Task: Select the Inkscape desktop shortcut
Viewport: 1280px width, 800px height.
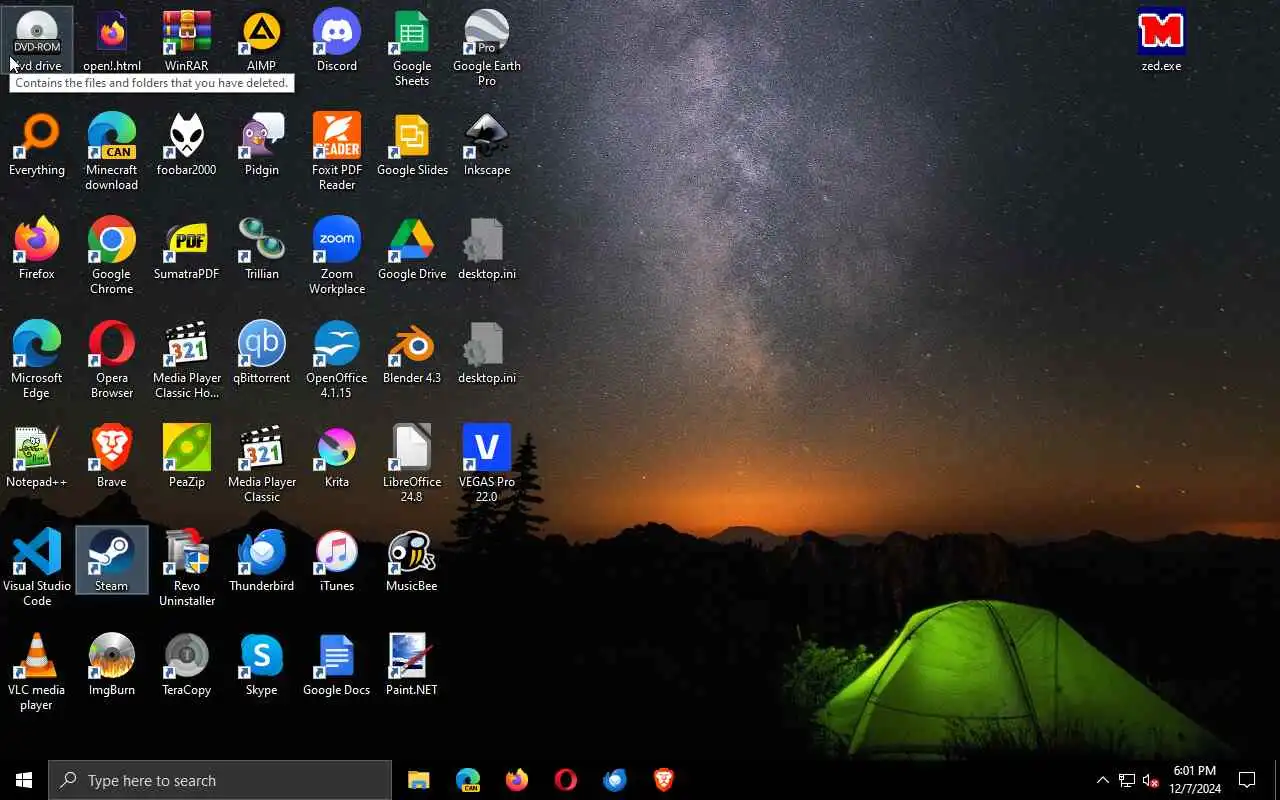Action: [487, 145]
